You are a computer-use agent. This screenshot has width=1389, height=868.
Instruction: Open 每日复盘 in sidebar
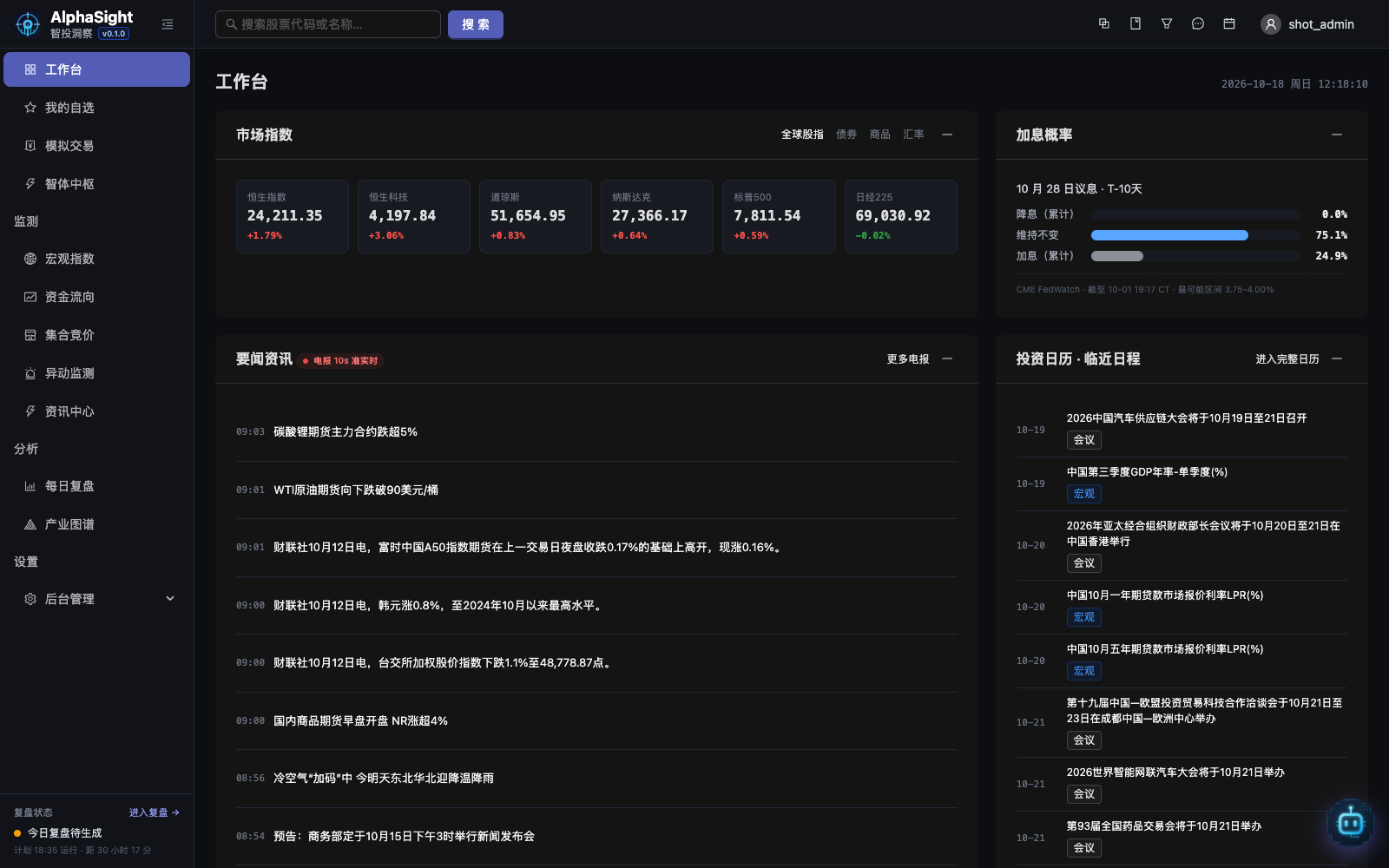[96, 486]
